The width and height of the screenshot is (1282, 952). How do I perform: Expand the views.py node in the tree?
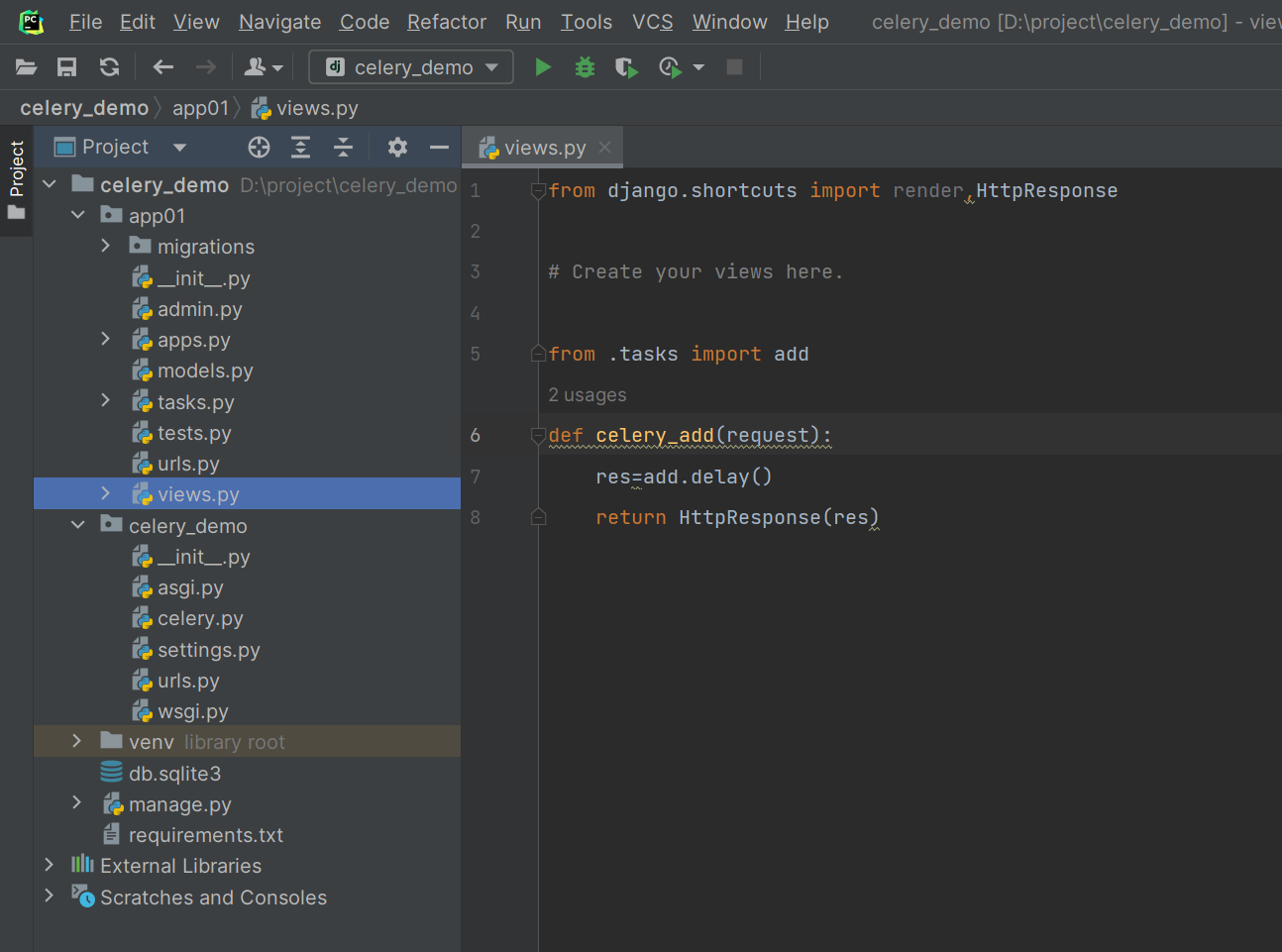pyautogui.click(x=106, y=493)
